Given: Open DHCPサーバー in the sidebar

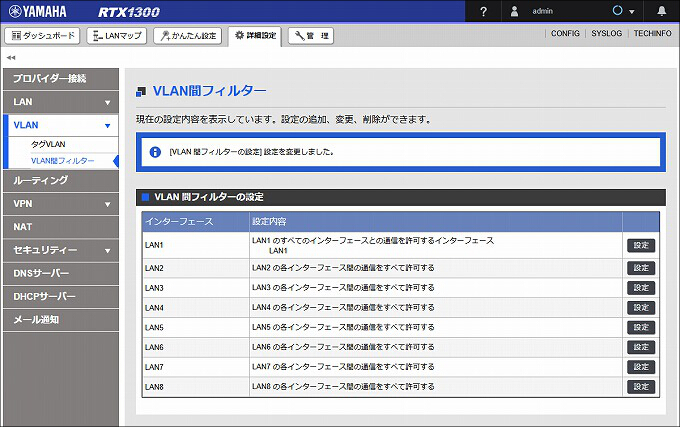Looking at the screenshot, I should [x=61, y=297].
